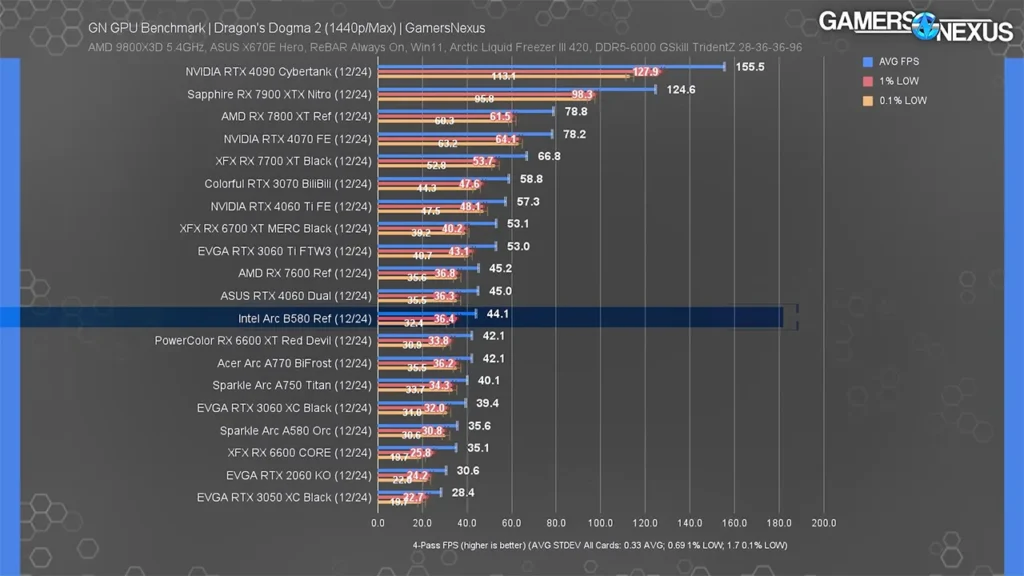Click the RTX 3050 average value "28.4"
The image size is (1024, 576).
(x=463, y=493)
